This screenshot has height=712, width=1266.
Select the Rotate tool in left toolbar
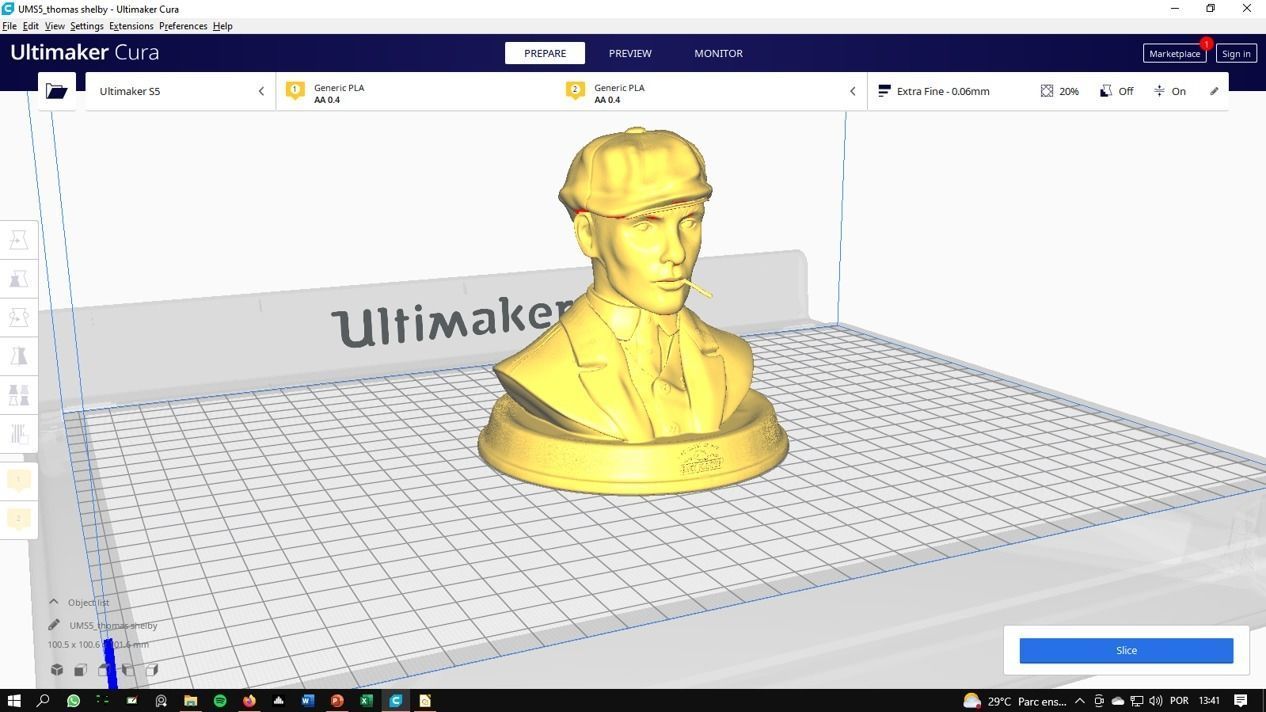click(x=18, y=318)
